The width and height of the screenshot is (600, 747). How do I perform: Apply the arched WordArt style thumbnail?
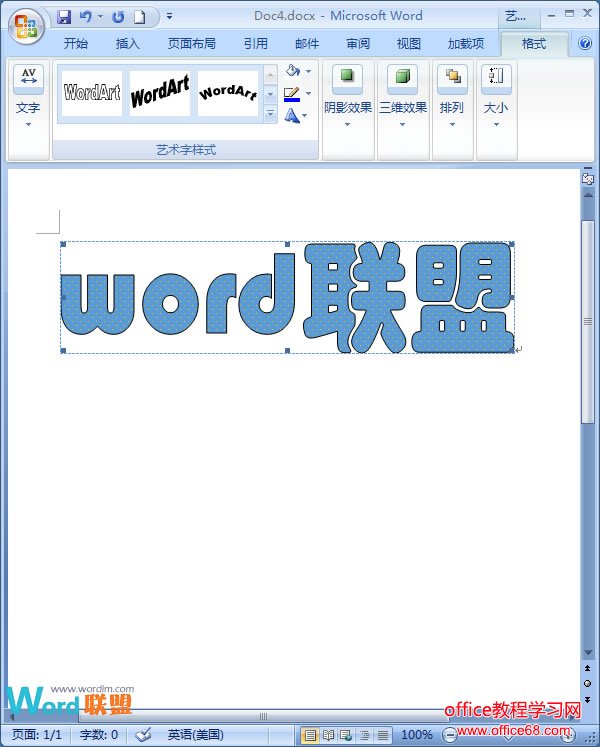pos(228,93)
